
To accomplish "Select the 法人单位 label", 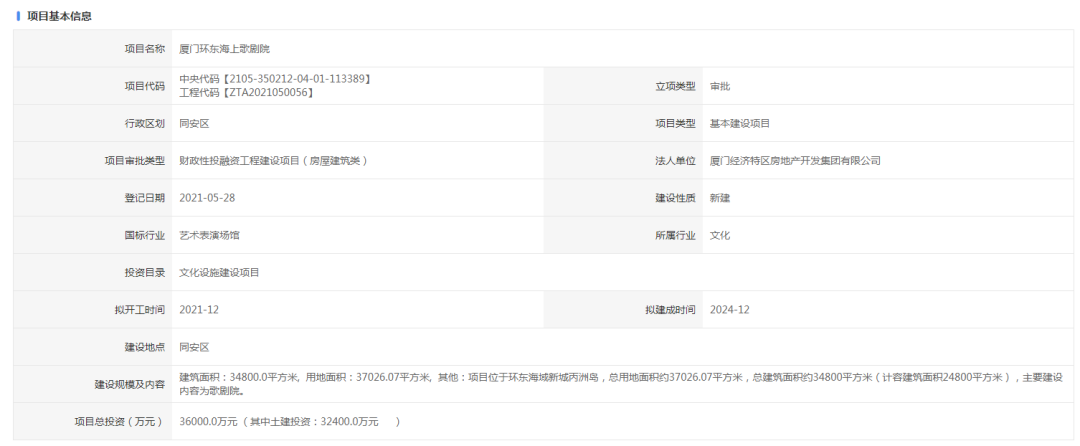I will point(675,161).
